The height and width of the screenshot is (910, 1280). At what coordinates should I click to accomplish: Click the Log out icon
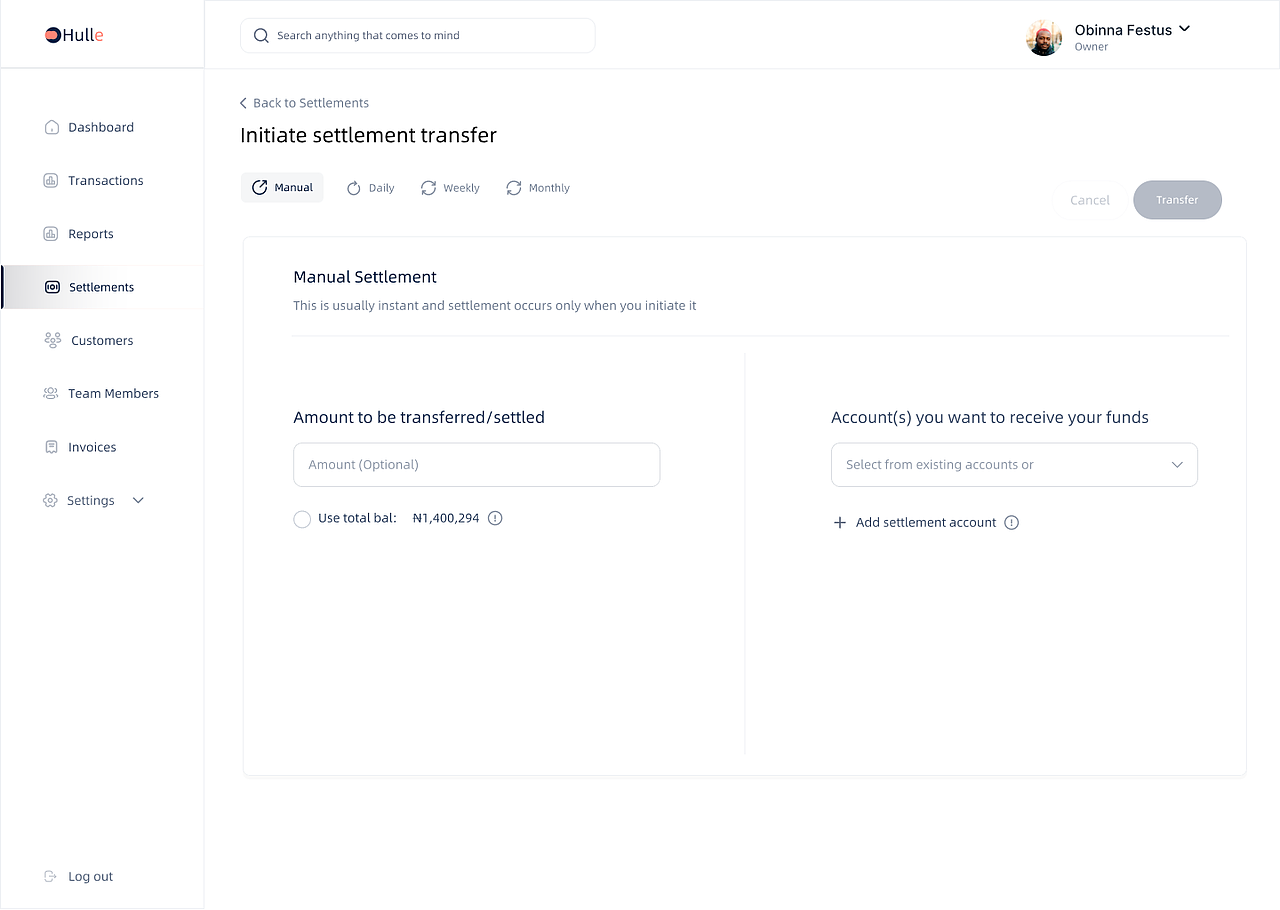coord(51,877)
